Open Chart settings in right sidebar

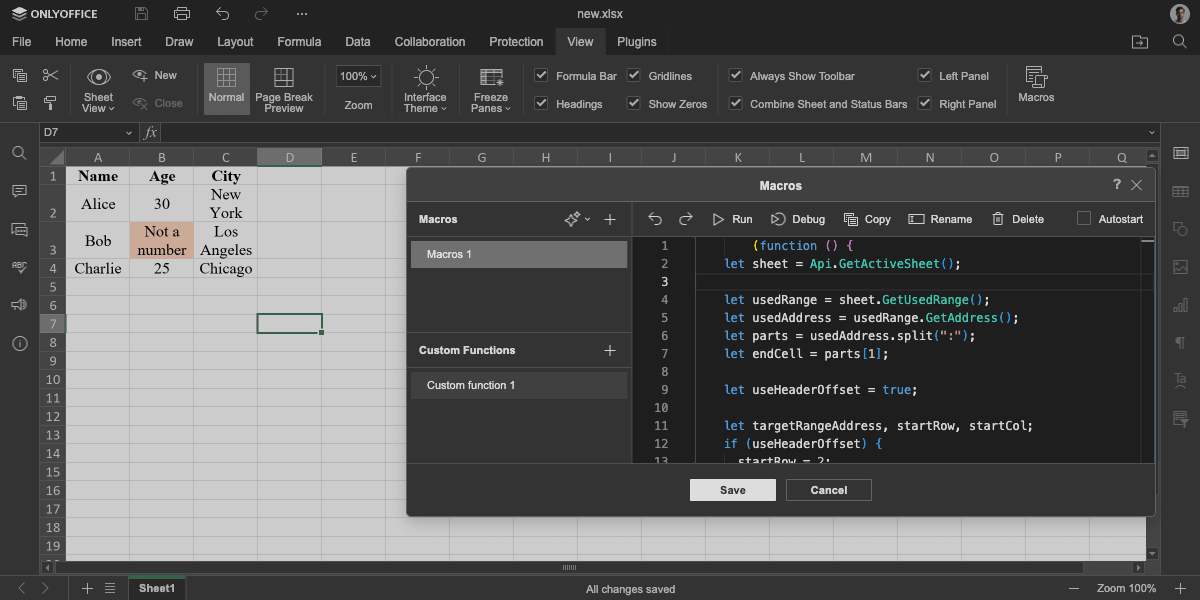pyautogui.click(x=1181, y=305)
